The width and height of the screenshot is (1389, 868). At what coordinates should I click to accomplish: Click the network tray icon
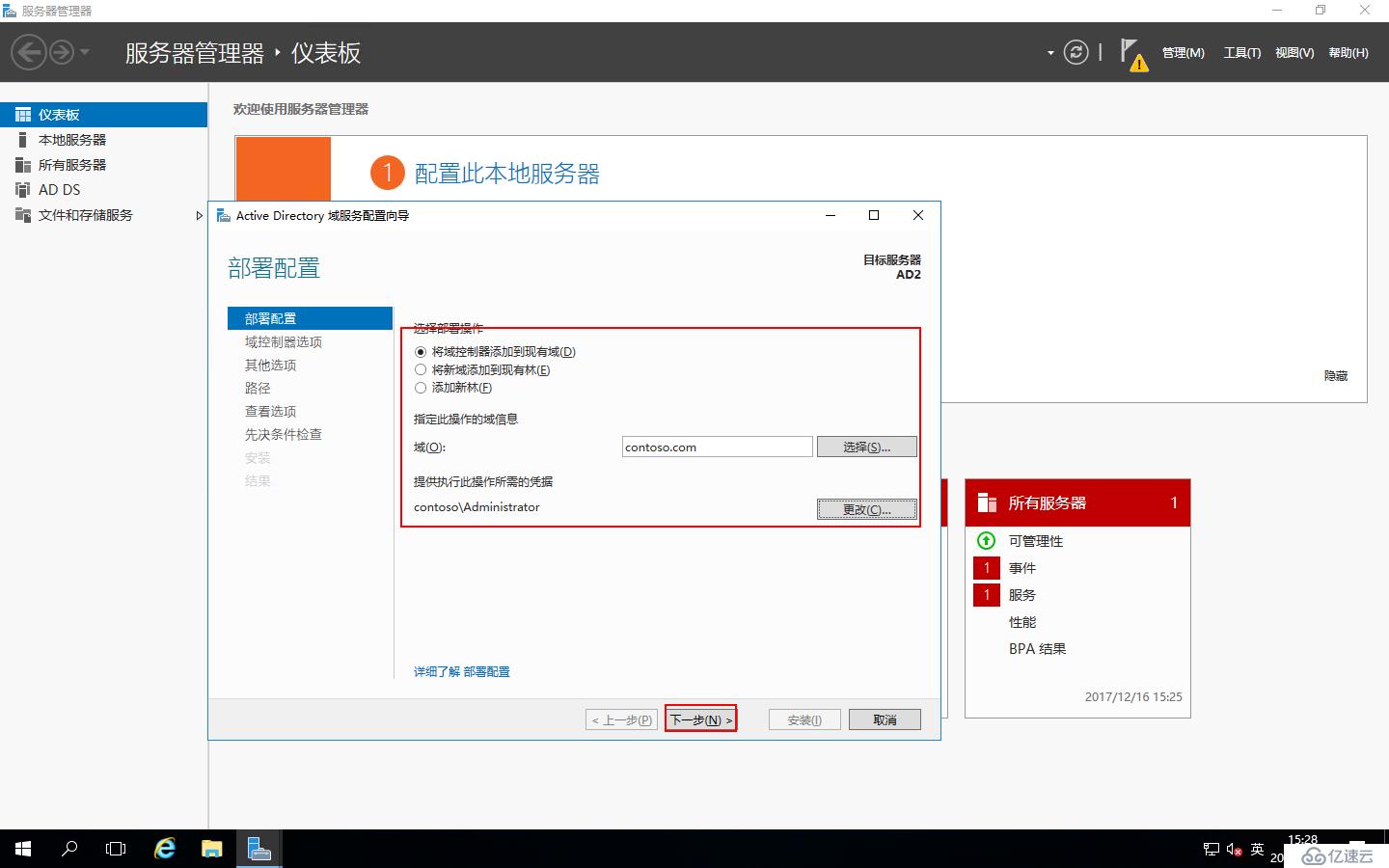[x=1212, y=850]
